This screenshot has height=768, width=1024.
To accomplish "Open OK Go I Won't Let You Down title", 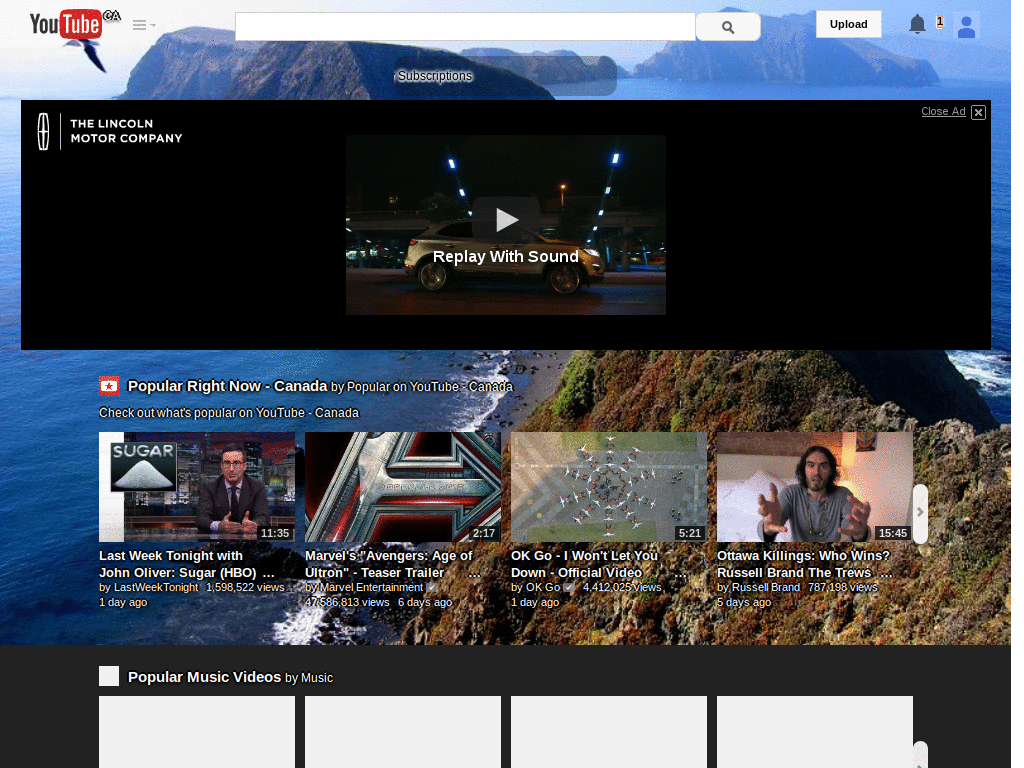I will click(584, 564).
